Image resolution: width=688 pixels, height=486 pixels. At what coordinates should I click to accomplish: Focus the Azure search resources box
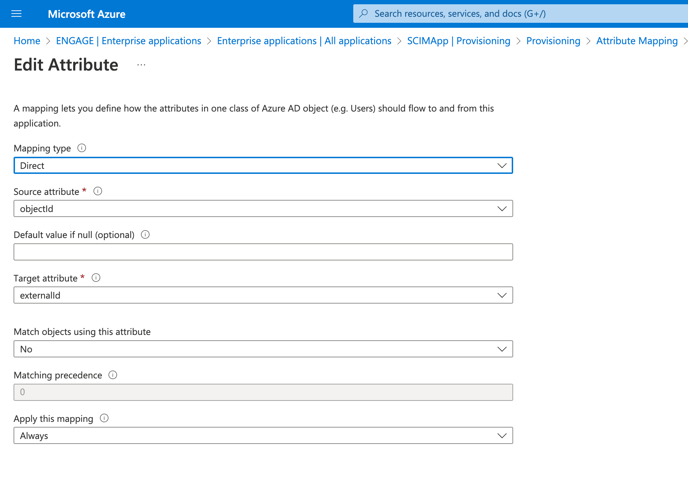tap(520, 14)
